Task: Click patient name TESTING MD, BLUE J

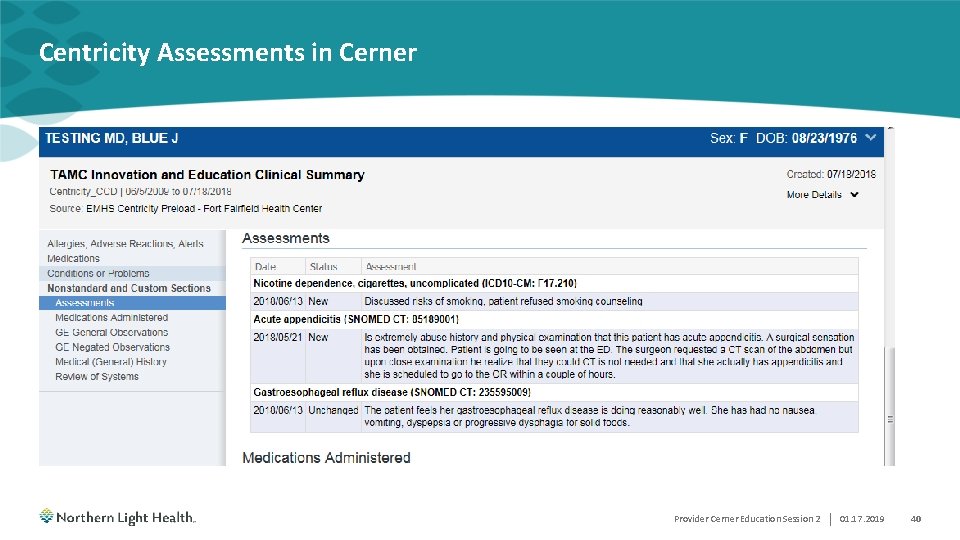Action: tap(111, 138)
